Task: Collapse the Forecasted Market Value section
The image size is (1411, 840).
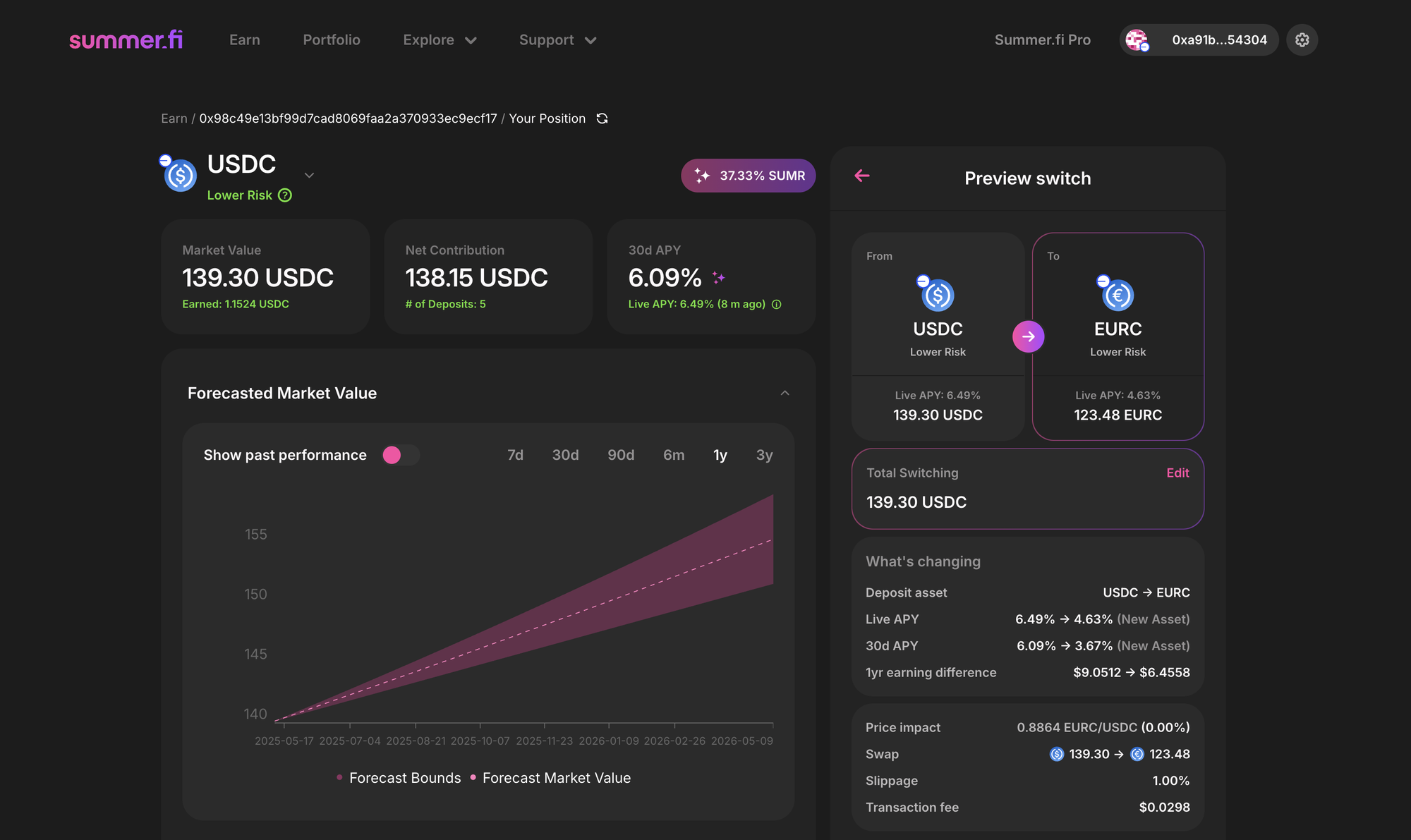Action: click(785, 393)
